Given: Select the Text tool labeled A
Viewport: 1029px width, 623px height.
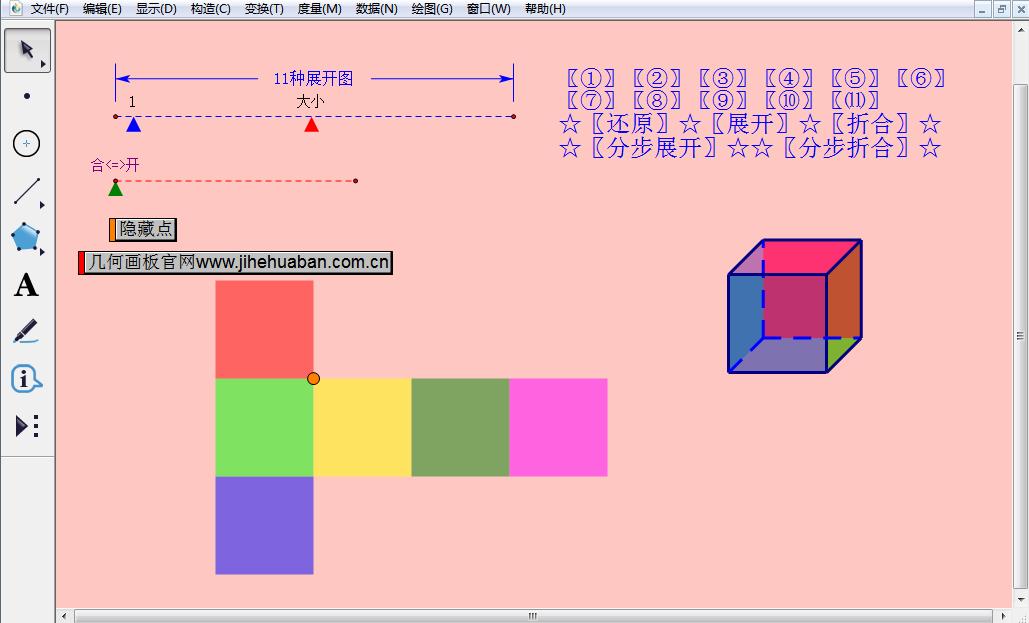Looking at the screenshot, I should [26, 285].
